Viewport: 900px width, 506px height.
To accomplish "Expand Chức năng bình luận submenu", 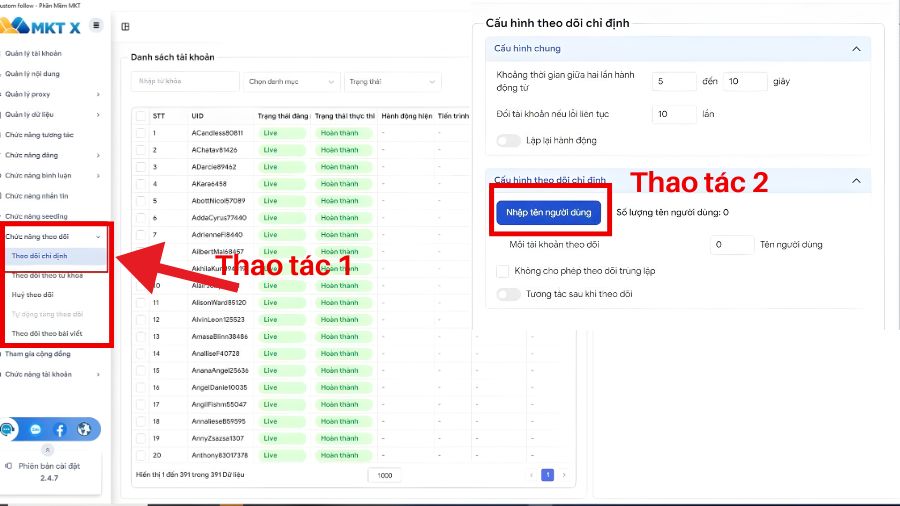I will 98,176.
